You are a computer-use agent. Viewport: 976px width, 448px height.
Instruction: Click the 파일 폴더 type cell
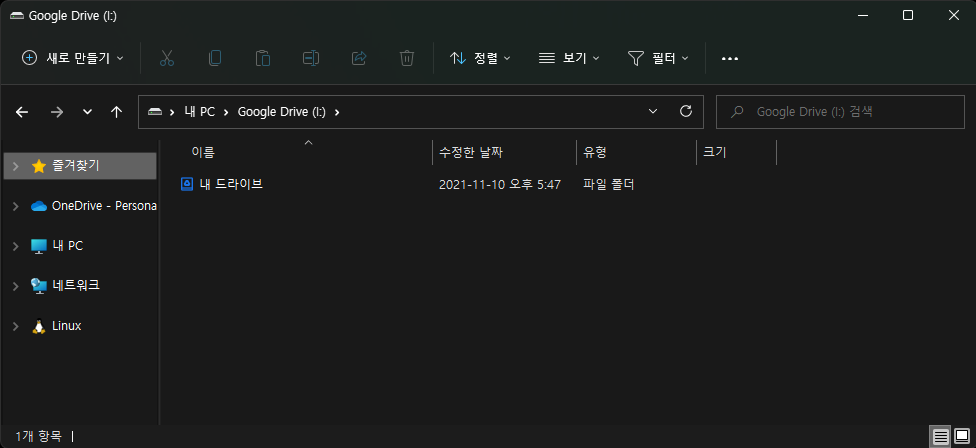coord(609,184)
